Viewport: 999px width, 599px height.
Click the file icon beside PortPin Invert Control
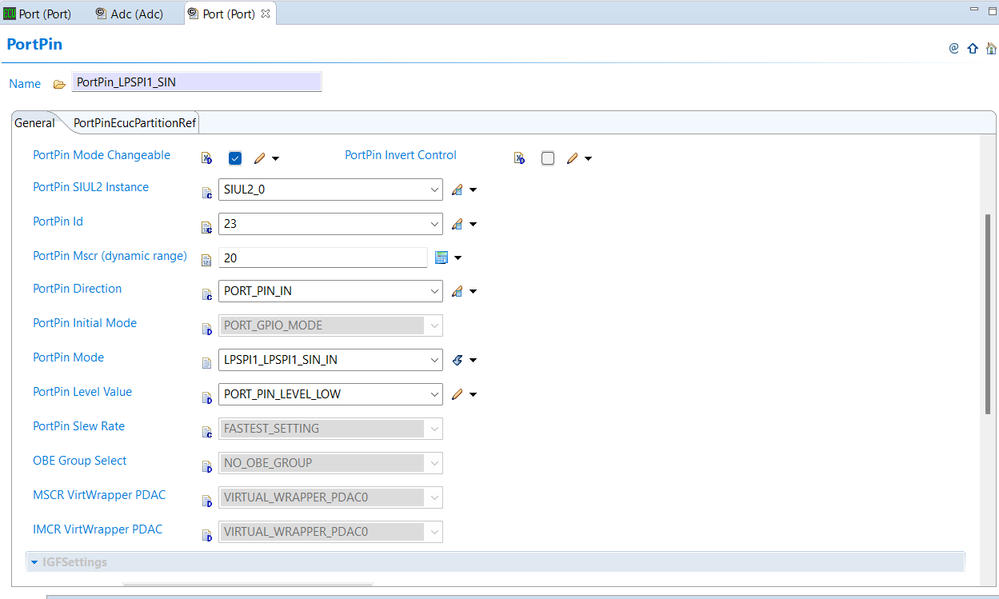click(x=519, y=158)
